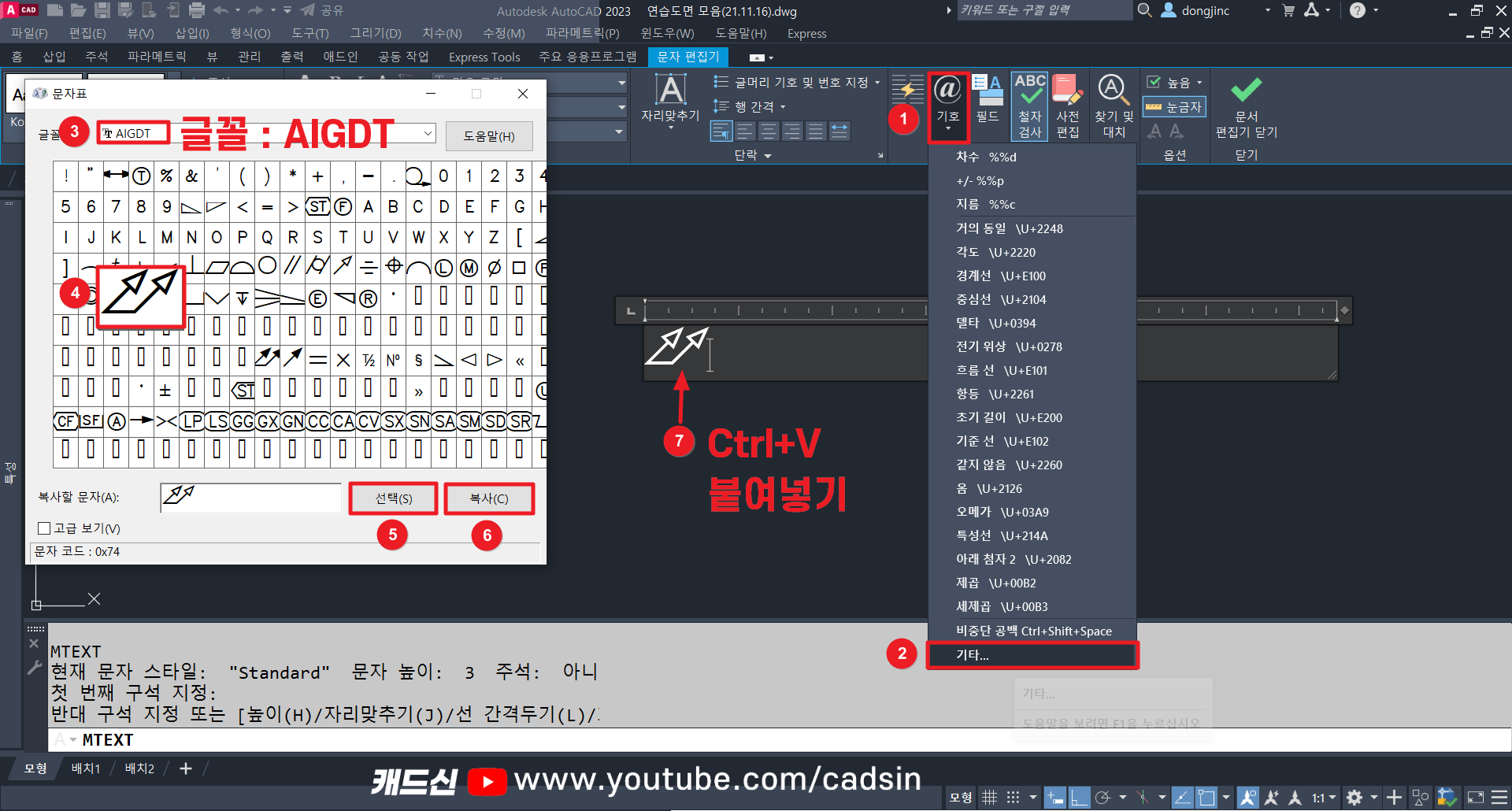Select the ½ character in Character Map
The image size is (1512, 811).
368,360
